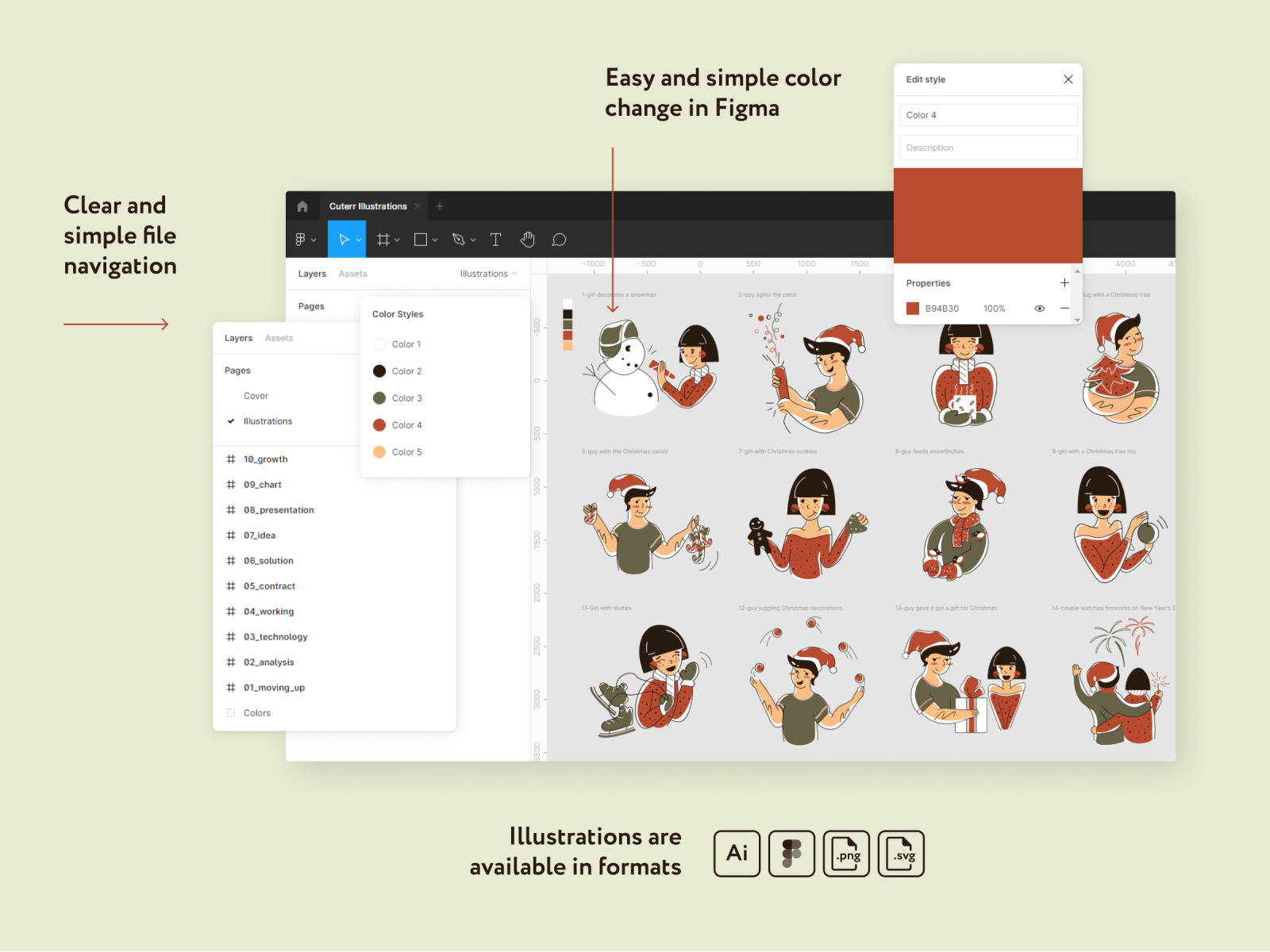Switch to Layers tab in back panel

pyautogui.click(x=312, y=274)
